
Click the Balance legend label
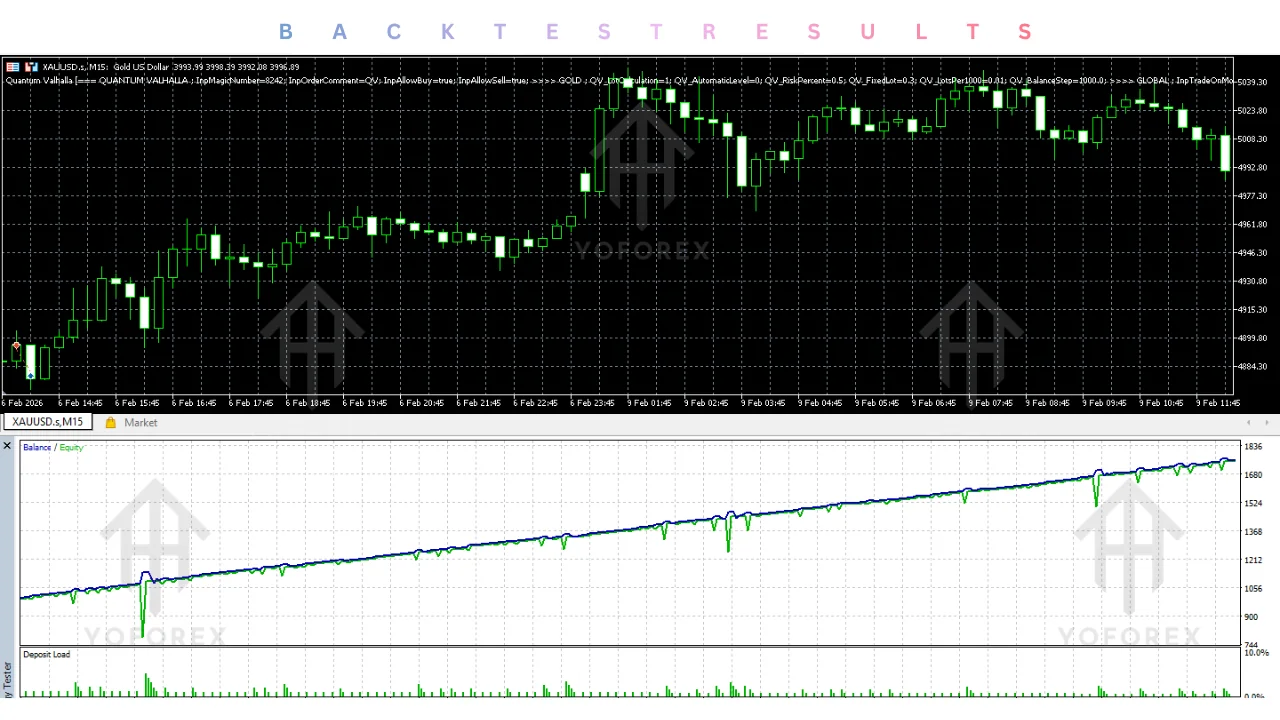pyautogui.click(x=37, y=447)
